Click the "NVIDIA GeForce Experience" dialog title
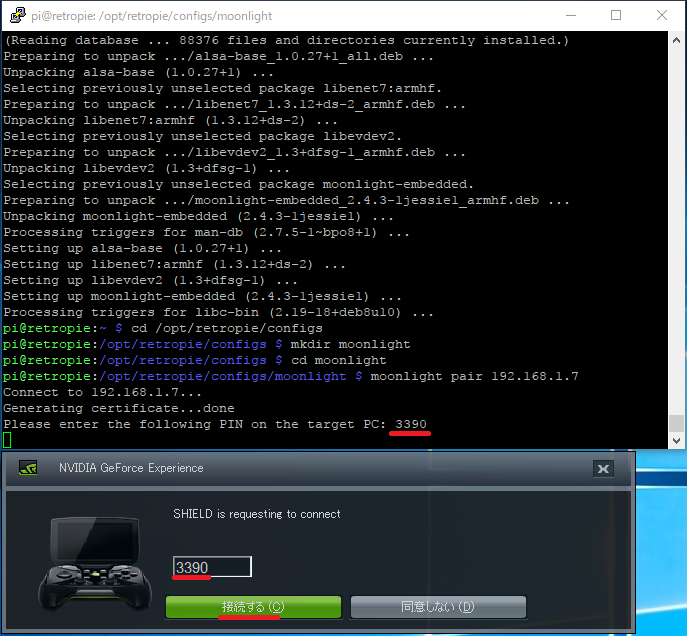687x636 pixels. tap(131, 468)
